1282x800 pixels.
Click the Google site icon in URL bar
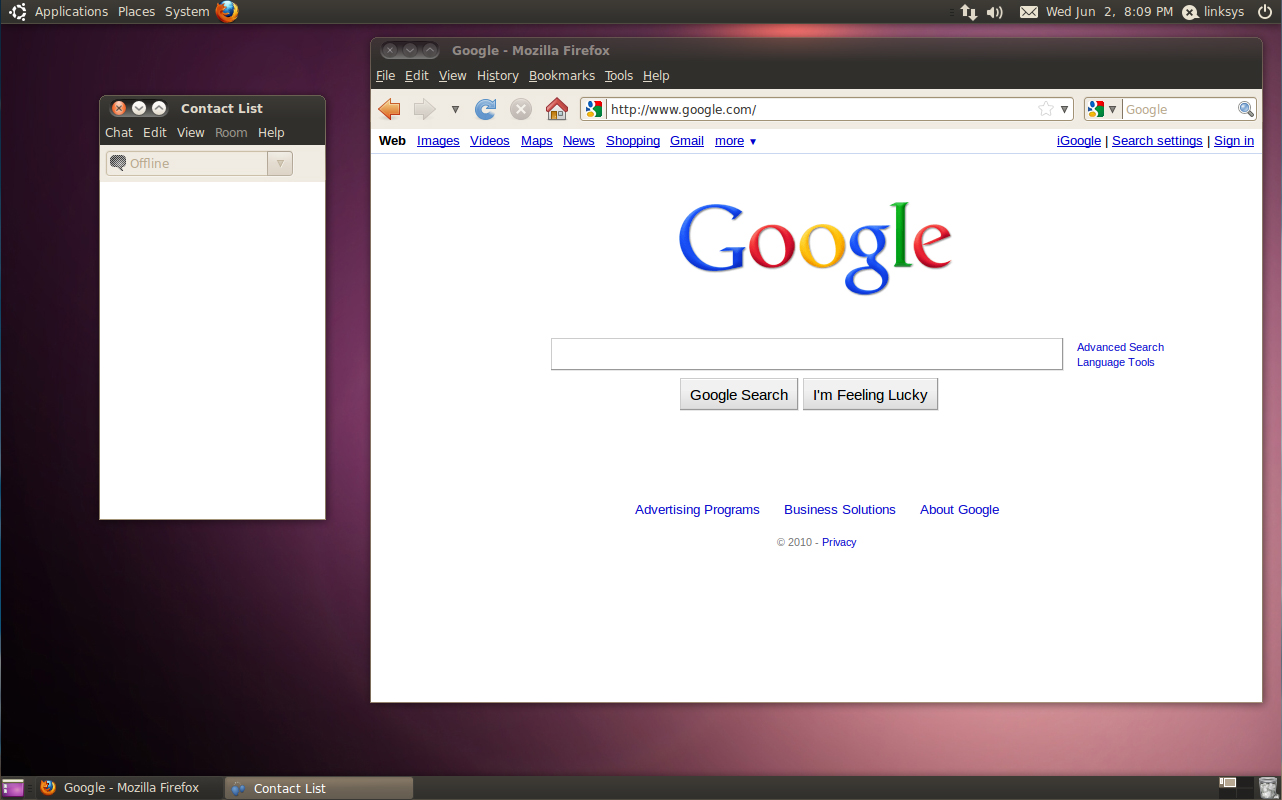click(594, 109)
